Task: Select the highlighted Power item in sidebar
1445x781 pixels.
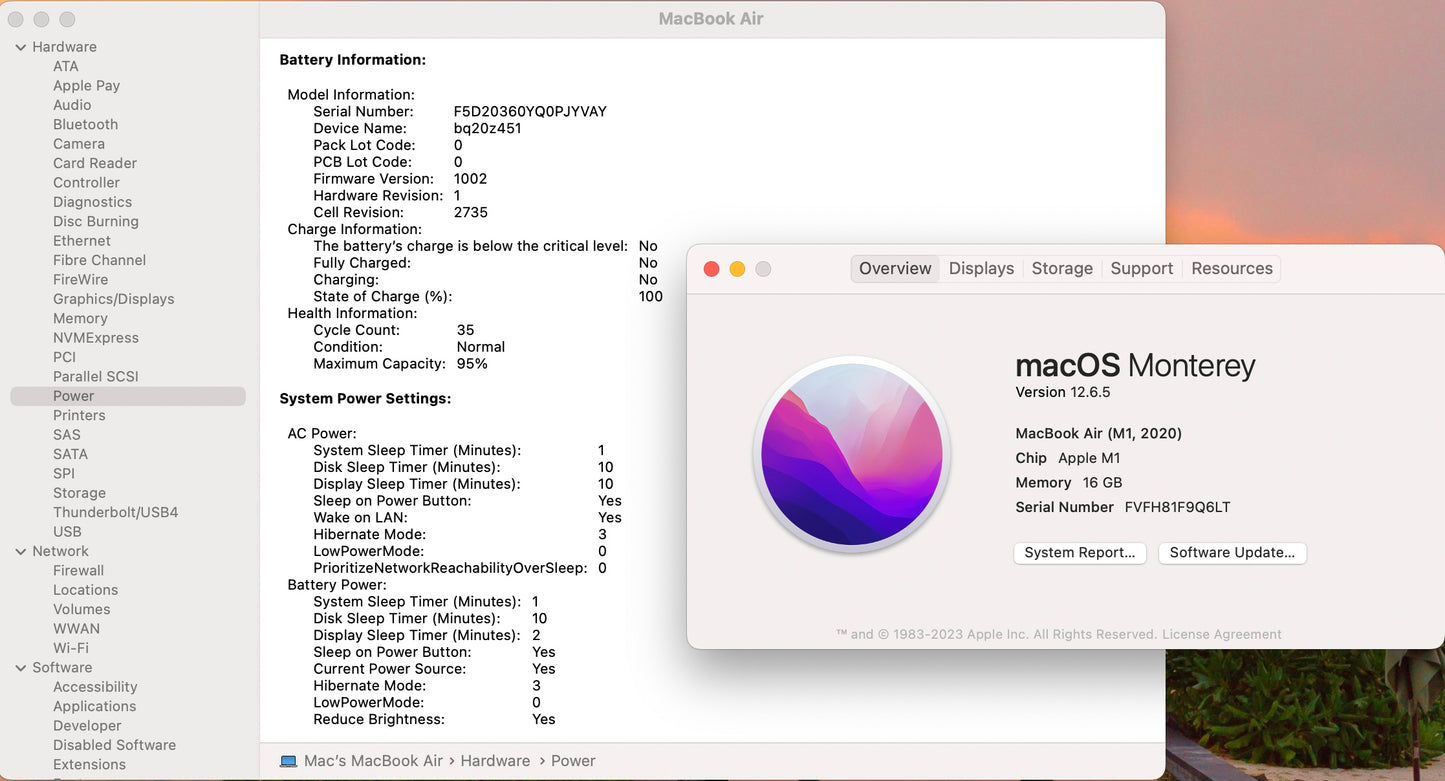Action: tap(128, 396)
